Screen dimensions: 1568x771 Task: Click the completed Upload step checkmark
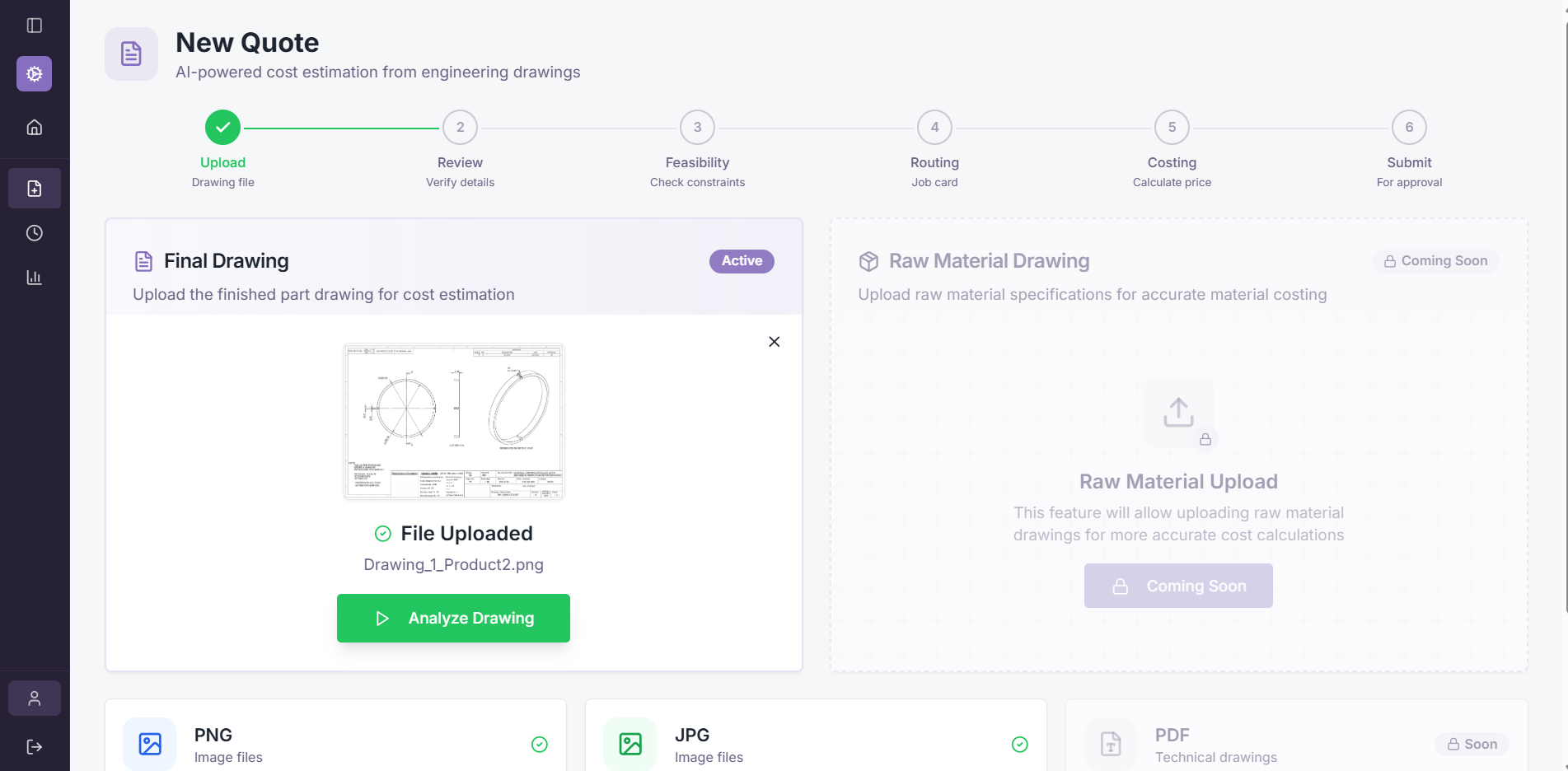click(x=222, y=128)
